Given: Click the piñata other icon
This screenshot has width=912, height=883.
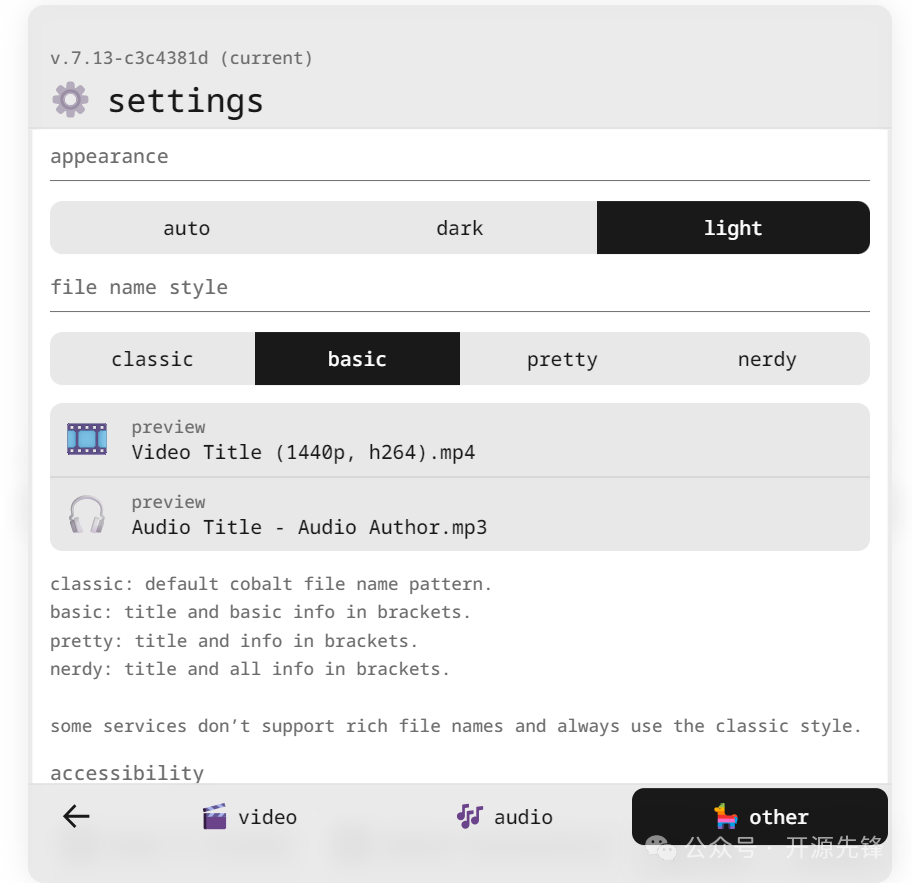Looking at the screenshot, I should click(x=726, y=816).
